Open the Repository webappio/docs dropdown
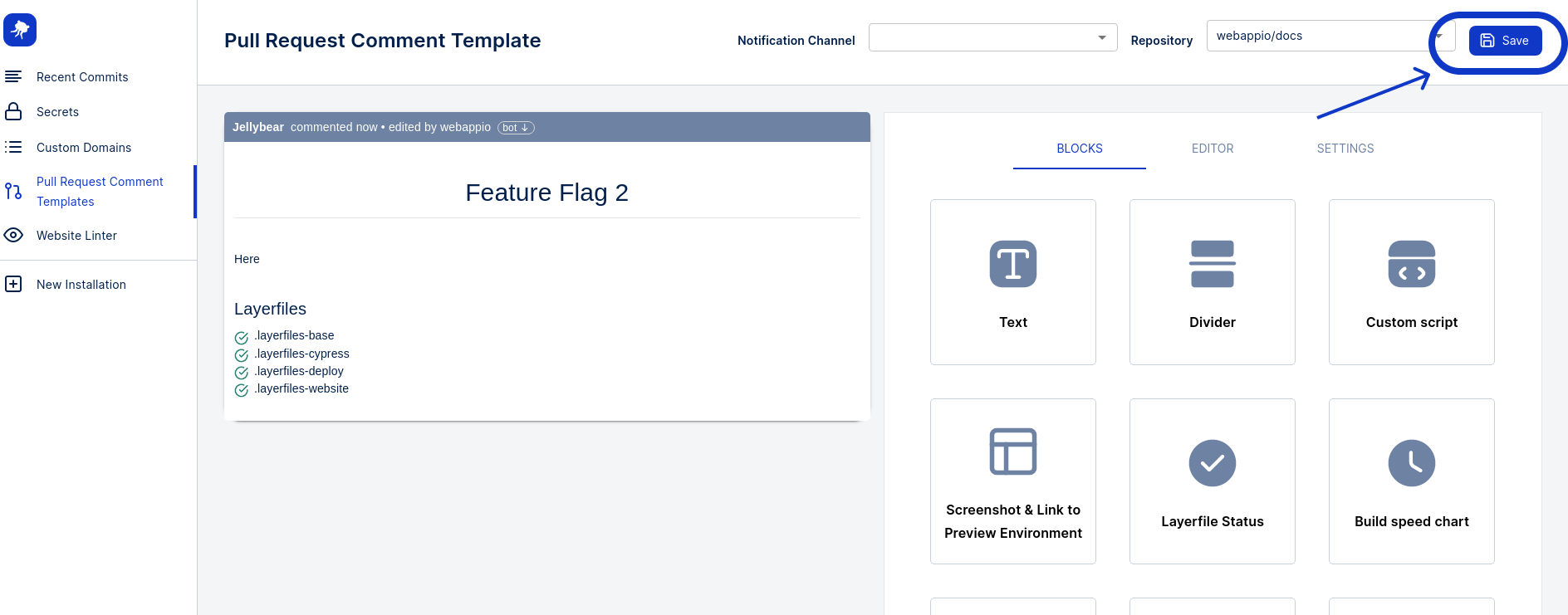 1330,36
